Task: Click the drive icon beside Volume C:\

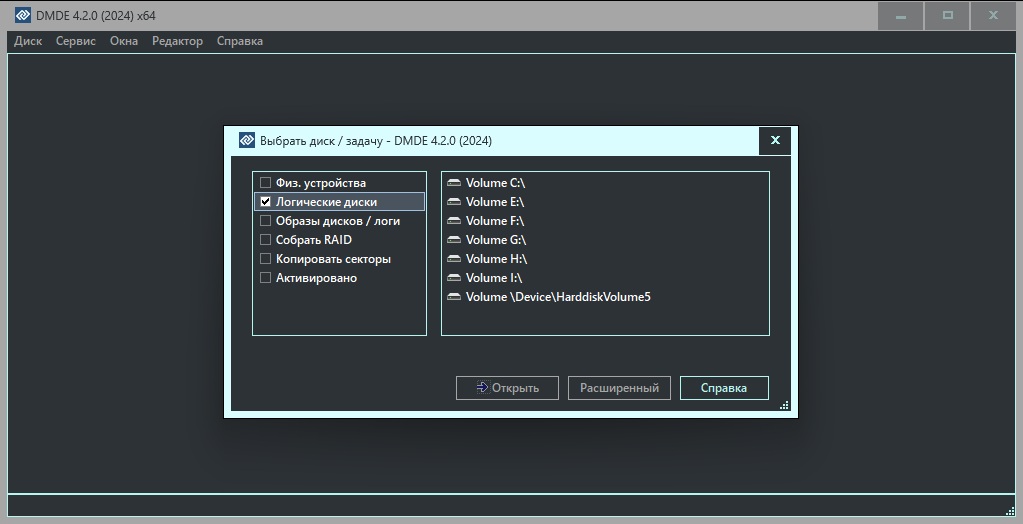Action: point(455,183)
